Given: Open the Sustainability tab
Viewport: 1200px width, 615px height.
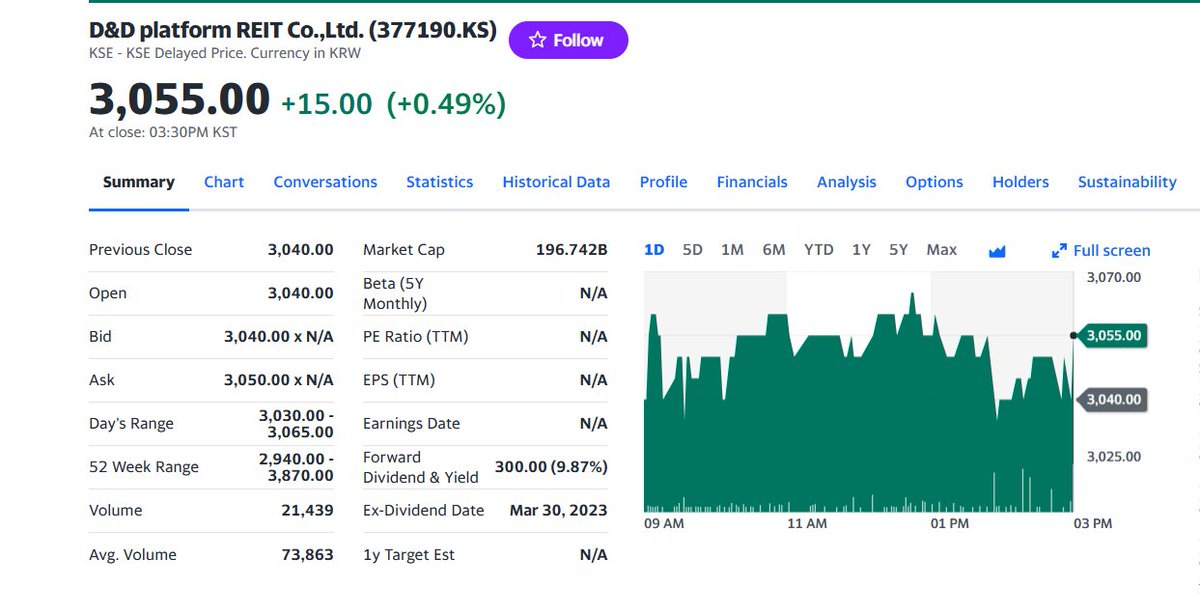Looking at the screenshot, I should pyautogui.click(x=1127, y=182).
